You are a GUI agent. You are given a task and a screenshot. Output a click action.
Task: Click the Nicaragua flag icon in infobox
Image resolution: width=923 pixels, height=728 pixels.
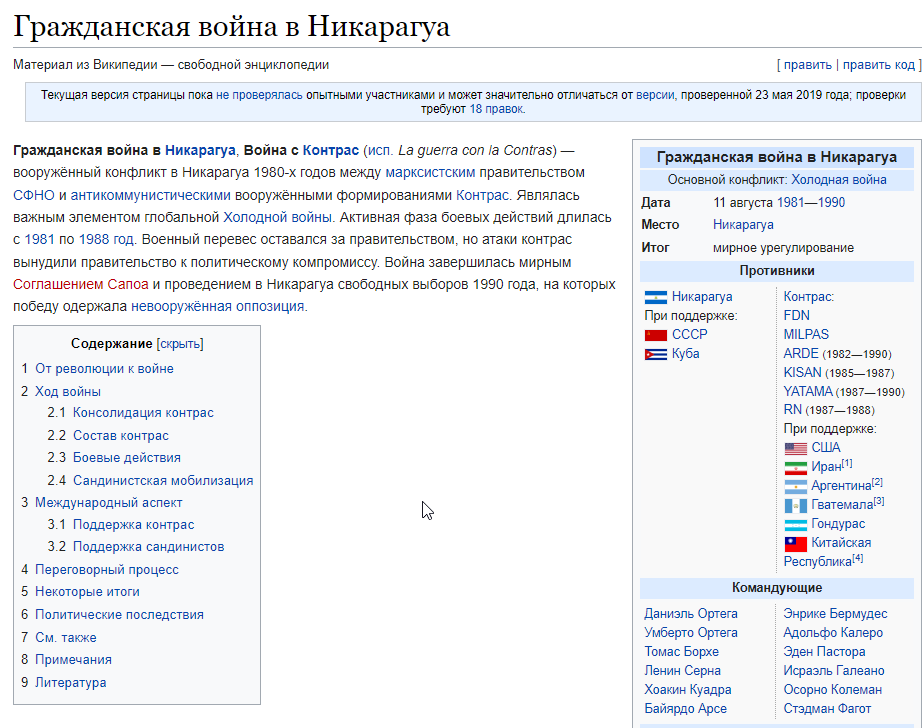656,297
